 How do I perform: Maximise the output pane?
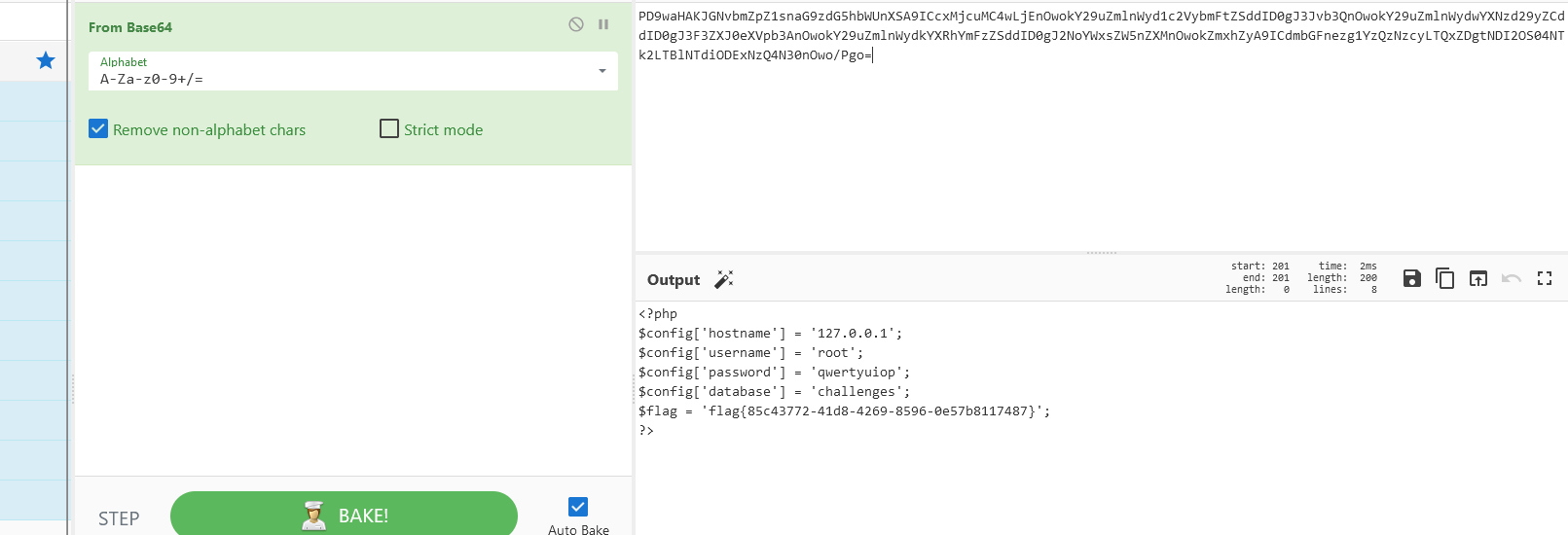click(x=1545, y=279)
